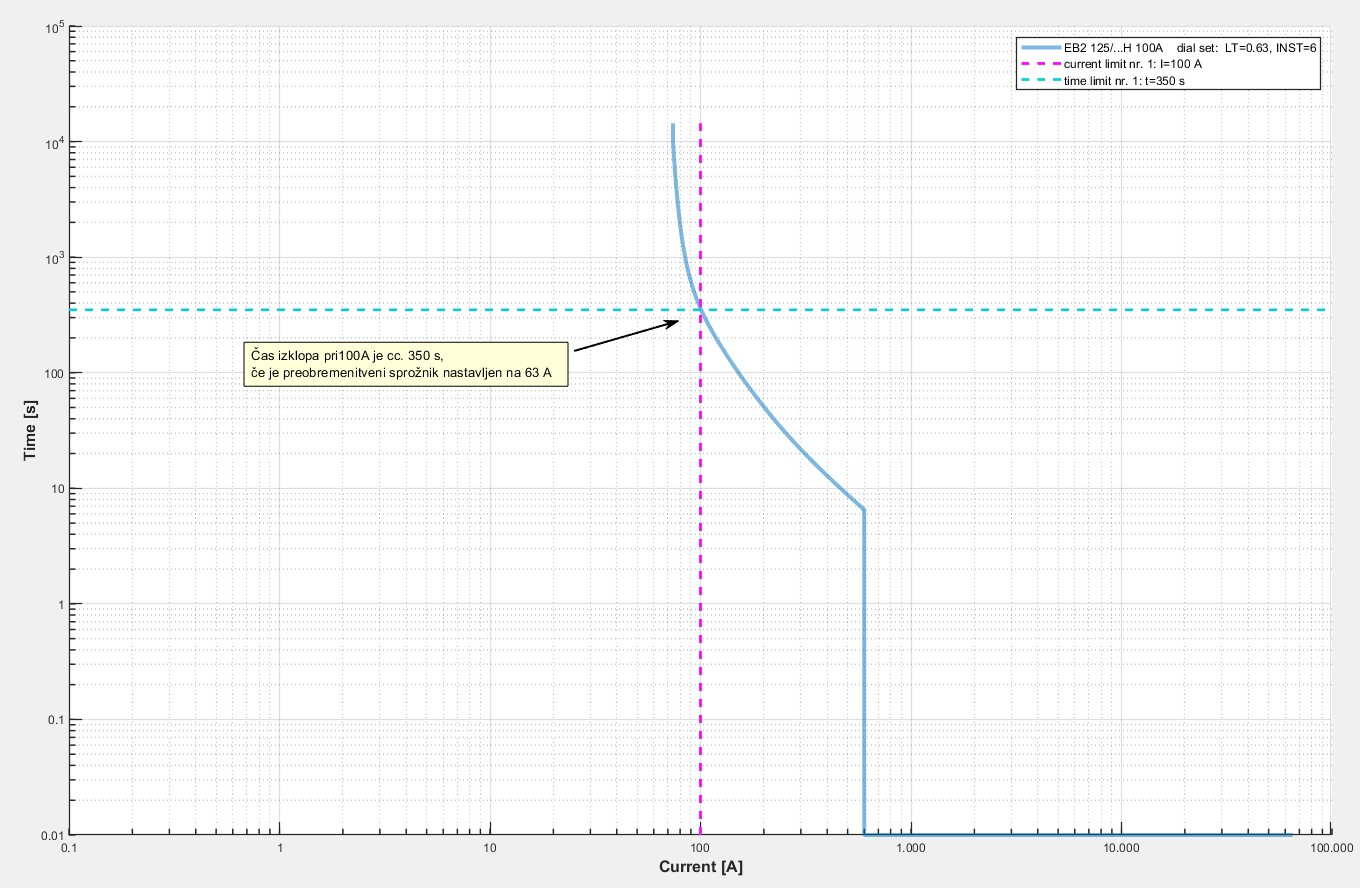
Task: Click the 'Current [A]' x-axis label
Action: [x=700, y=865]
